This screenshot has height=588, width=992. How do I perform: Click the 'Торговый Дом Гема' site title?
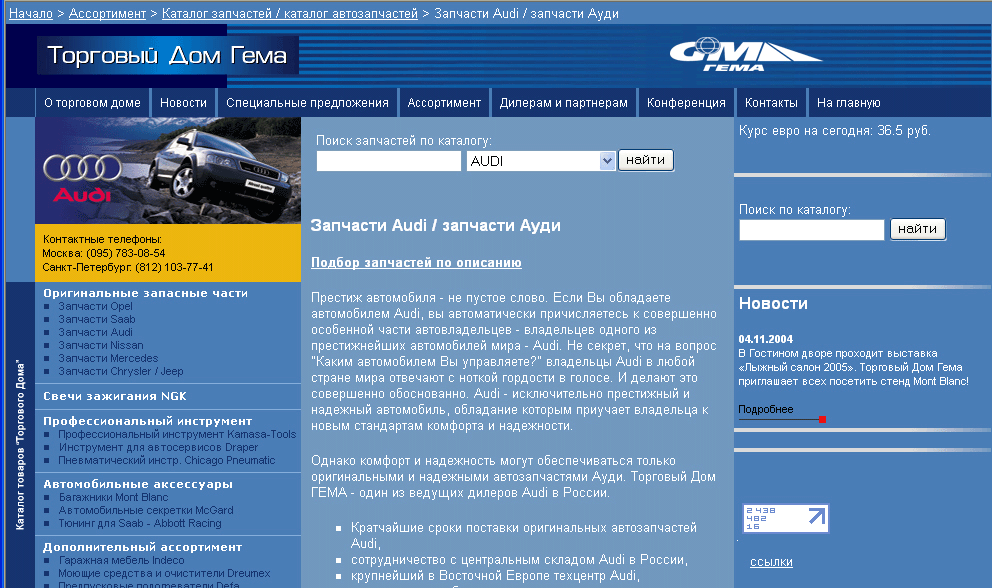[x=167, y=56]
